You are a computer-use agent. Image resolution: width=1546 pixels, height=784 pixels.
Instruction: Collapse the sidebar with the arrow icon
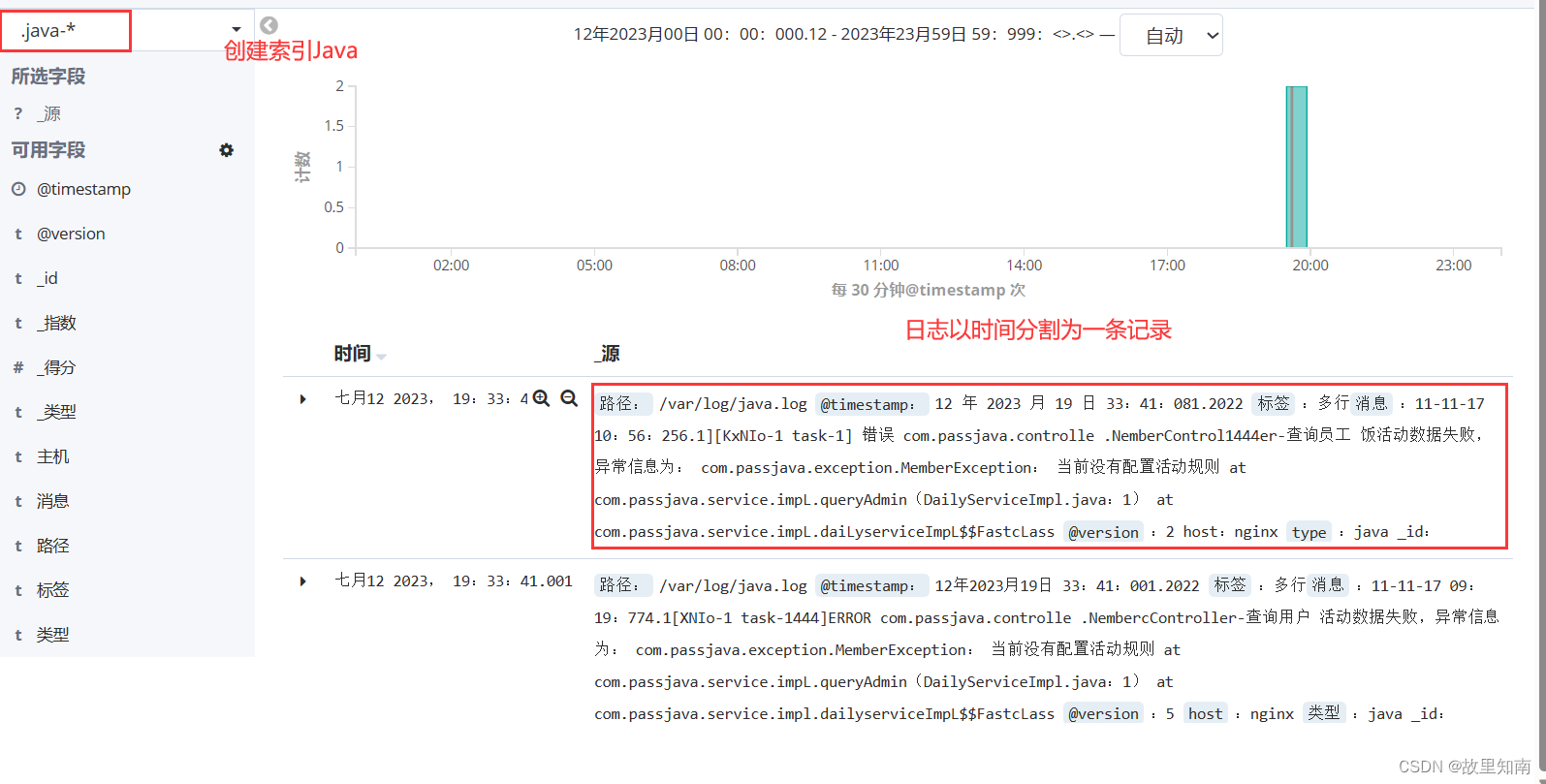[269, 25]
